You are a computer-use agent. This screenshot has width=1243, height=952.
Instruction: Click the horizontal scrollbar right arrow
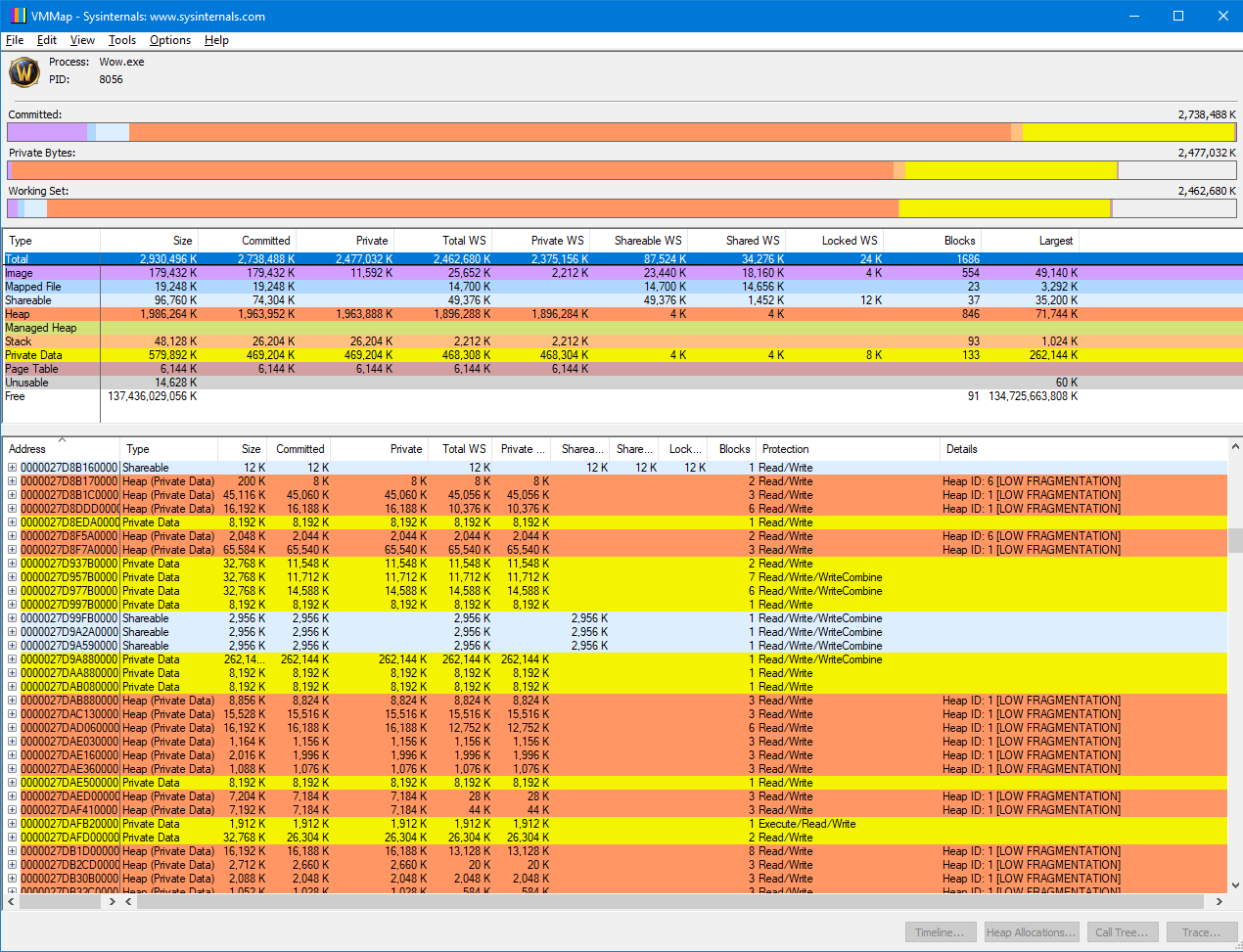(1219, 902)
